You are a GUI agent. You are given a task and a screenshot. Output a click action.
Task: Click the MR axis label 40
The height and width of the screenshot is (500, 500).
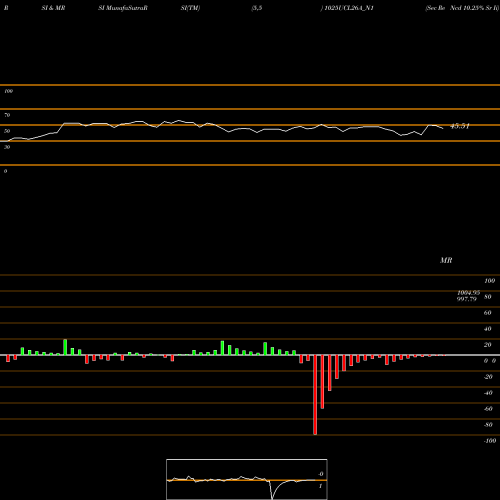coord(488,329)
